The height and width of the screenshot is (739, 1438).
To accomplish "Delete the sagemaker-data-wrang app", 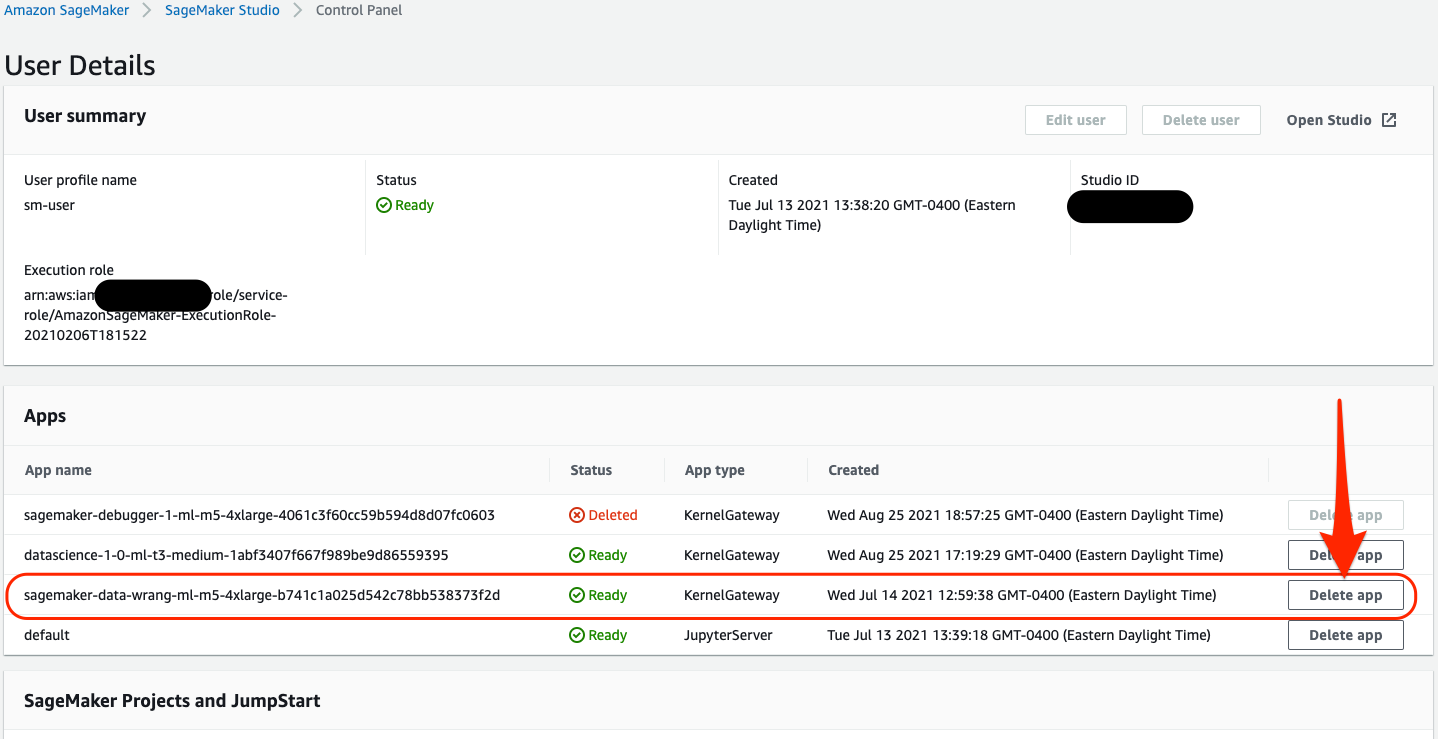I will coord(1346,595).
